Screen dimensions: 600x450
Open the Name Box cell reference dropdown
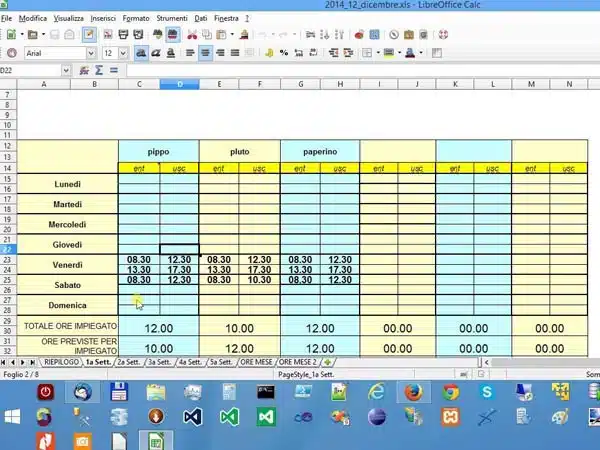(64, 71)
